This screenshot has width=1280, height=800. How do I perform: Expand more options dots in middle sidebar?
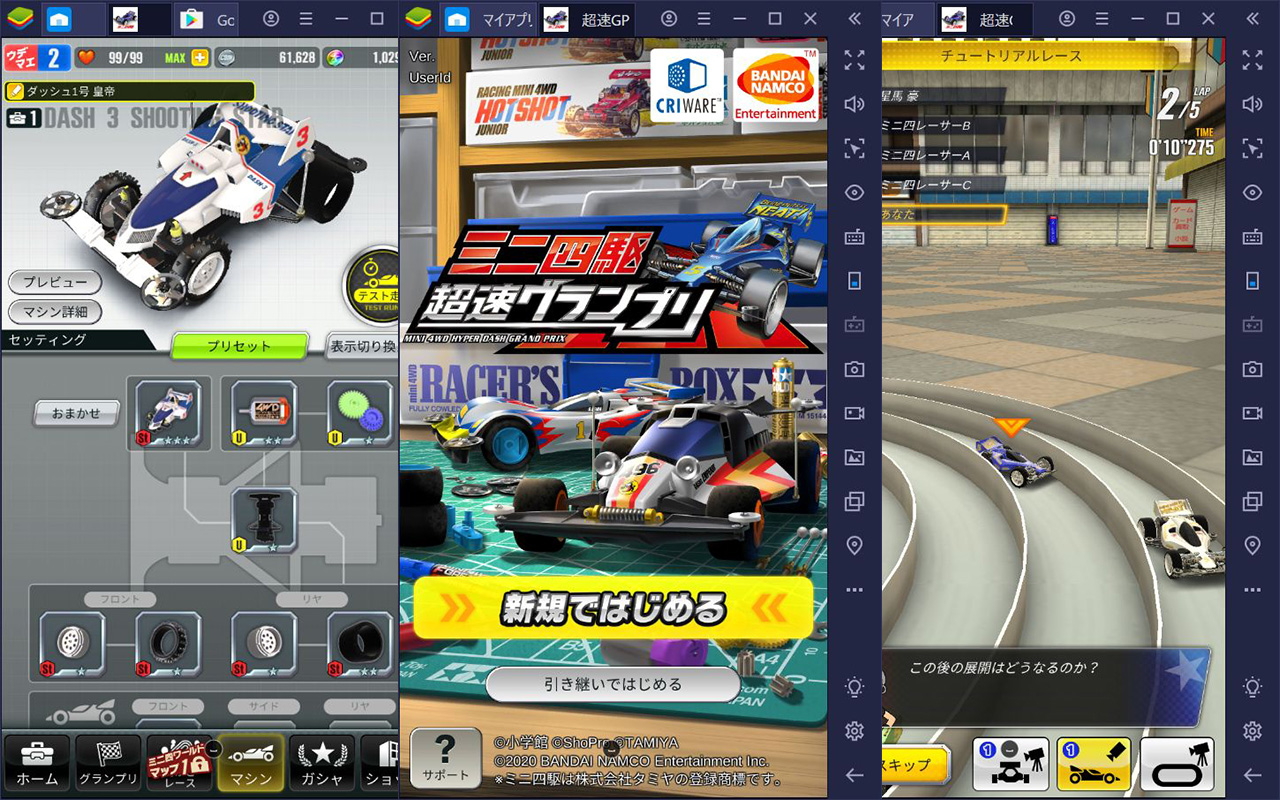pyautogui.click(x=854, y=590)
